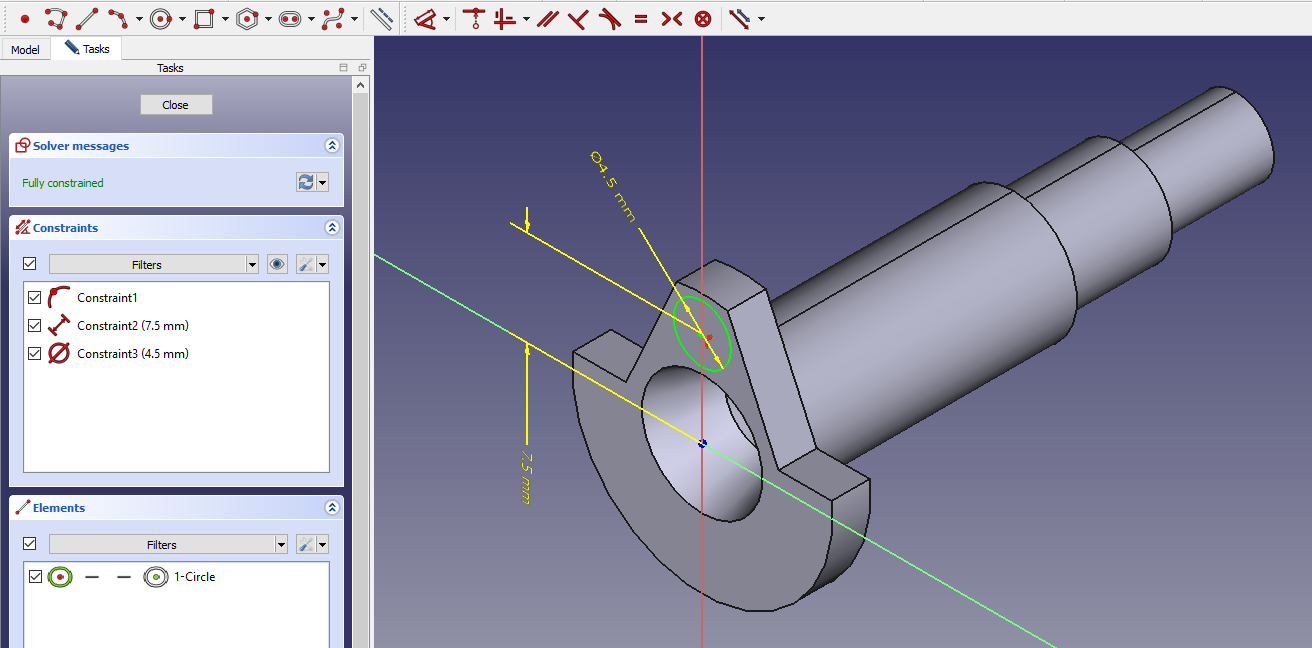Open the Constraints Filters dropdown
The image size is (1312, 648).
pyautogui.click(x=154, y=264)
